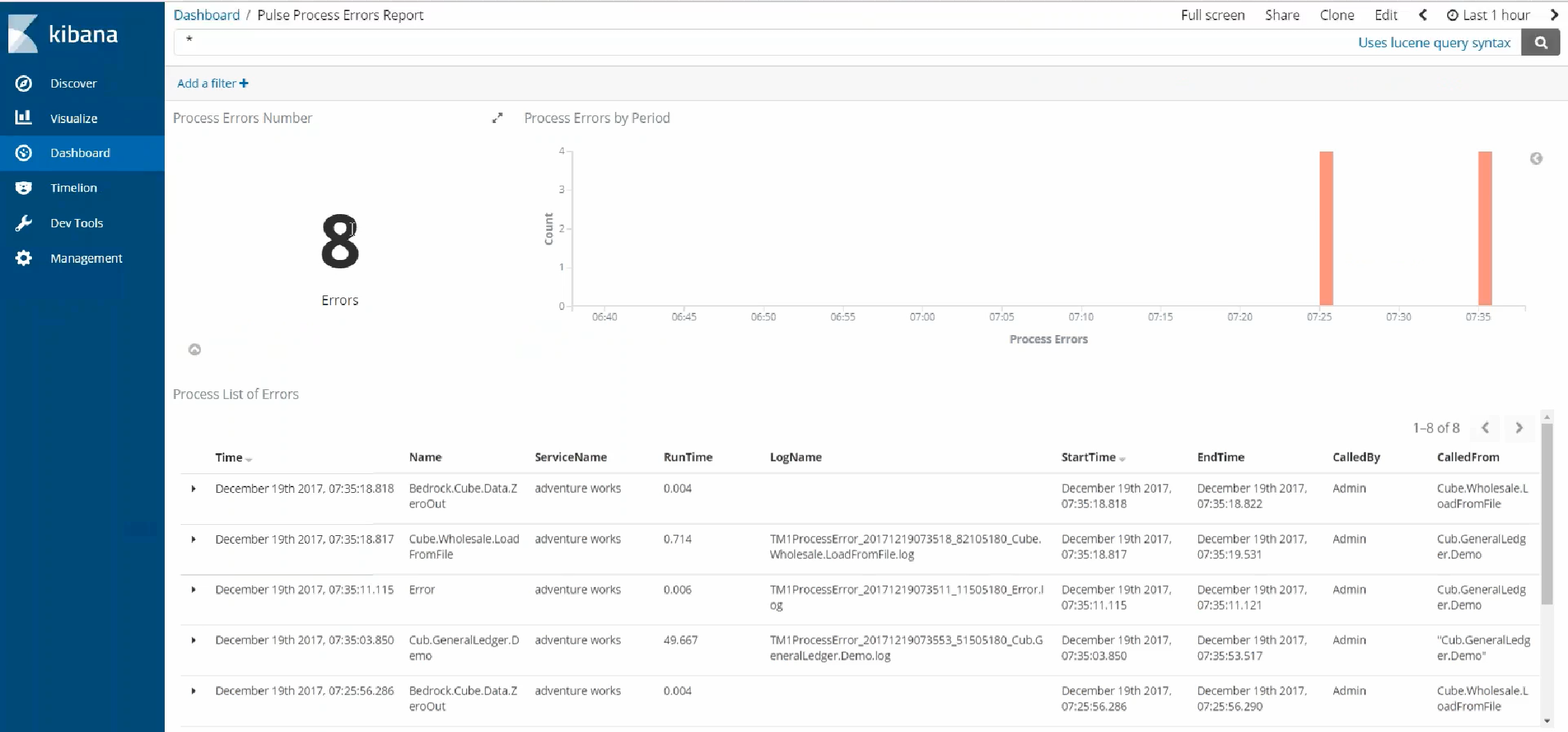Open Dev Tools wrench icon
The height and width of the screenshot is (732, 1568).
point(24,223)
